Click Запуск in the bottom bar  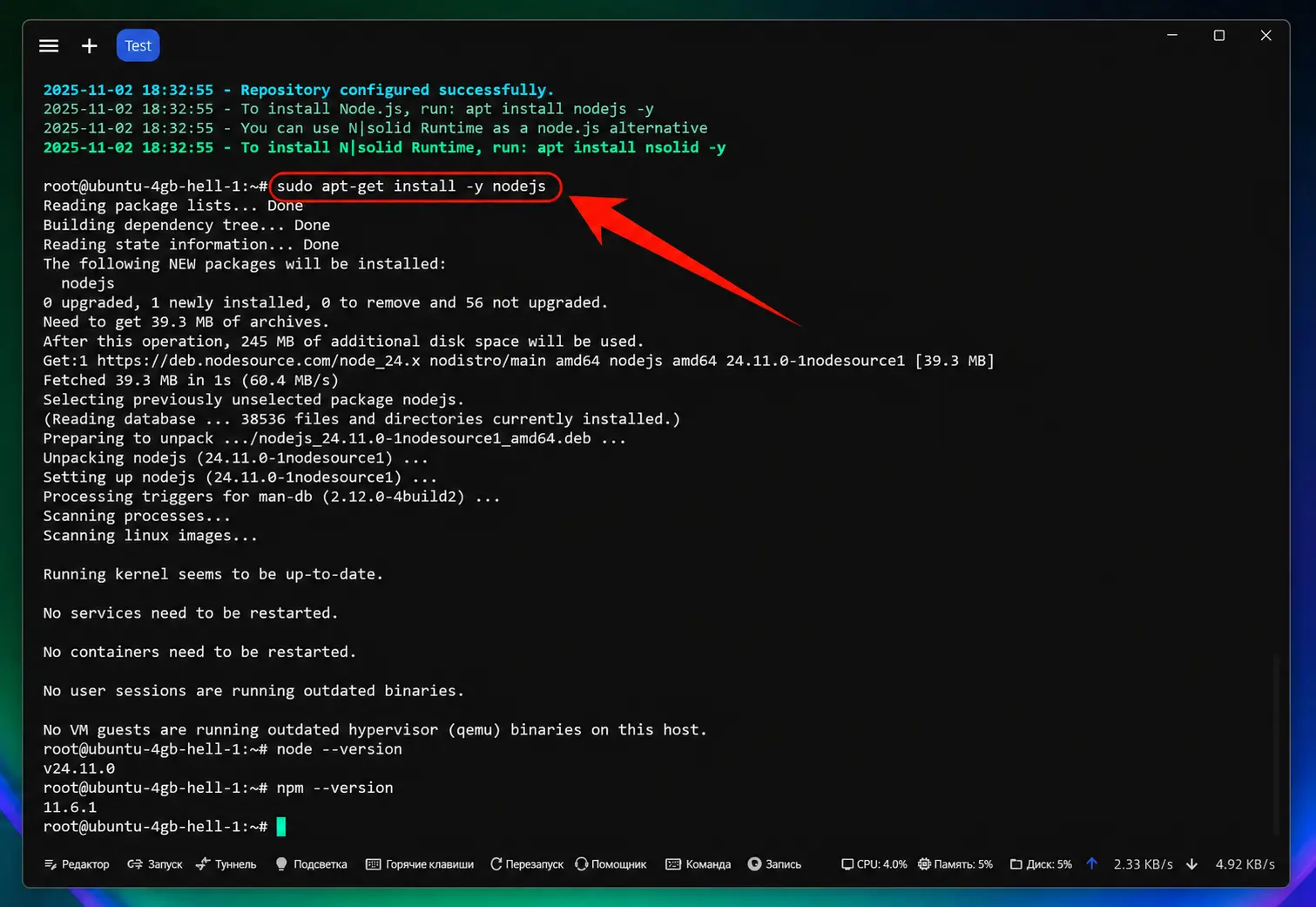(x=155, y=864)
